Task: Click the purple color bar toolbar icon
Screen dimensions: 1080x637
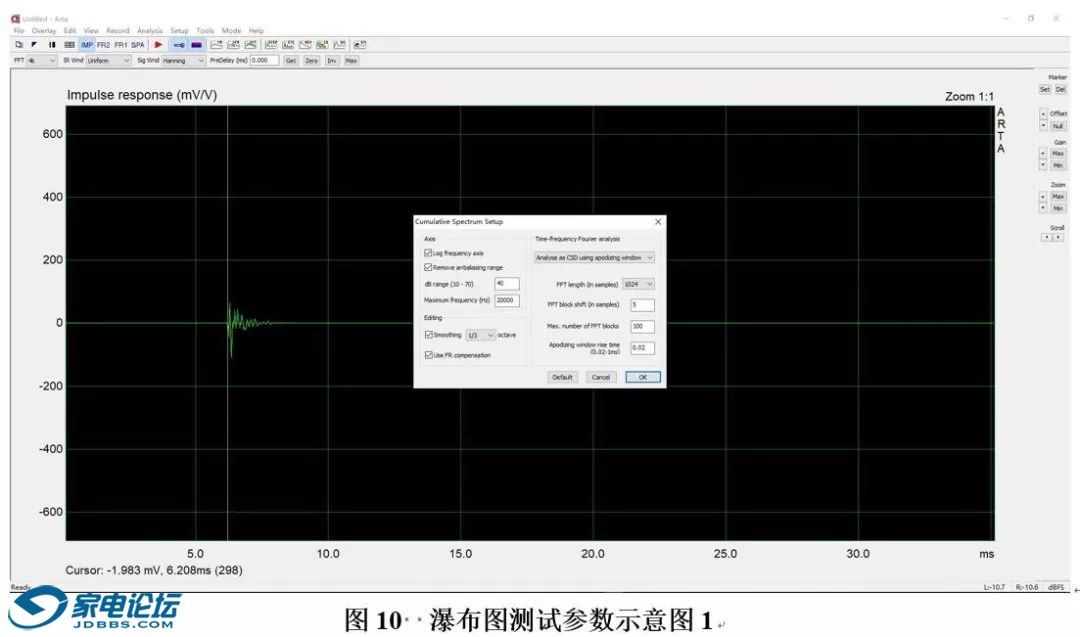Action: tap(196, 45)
